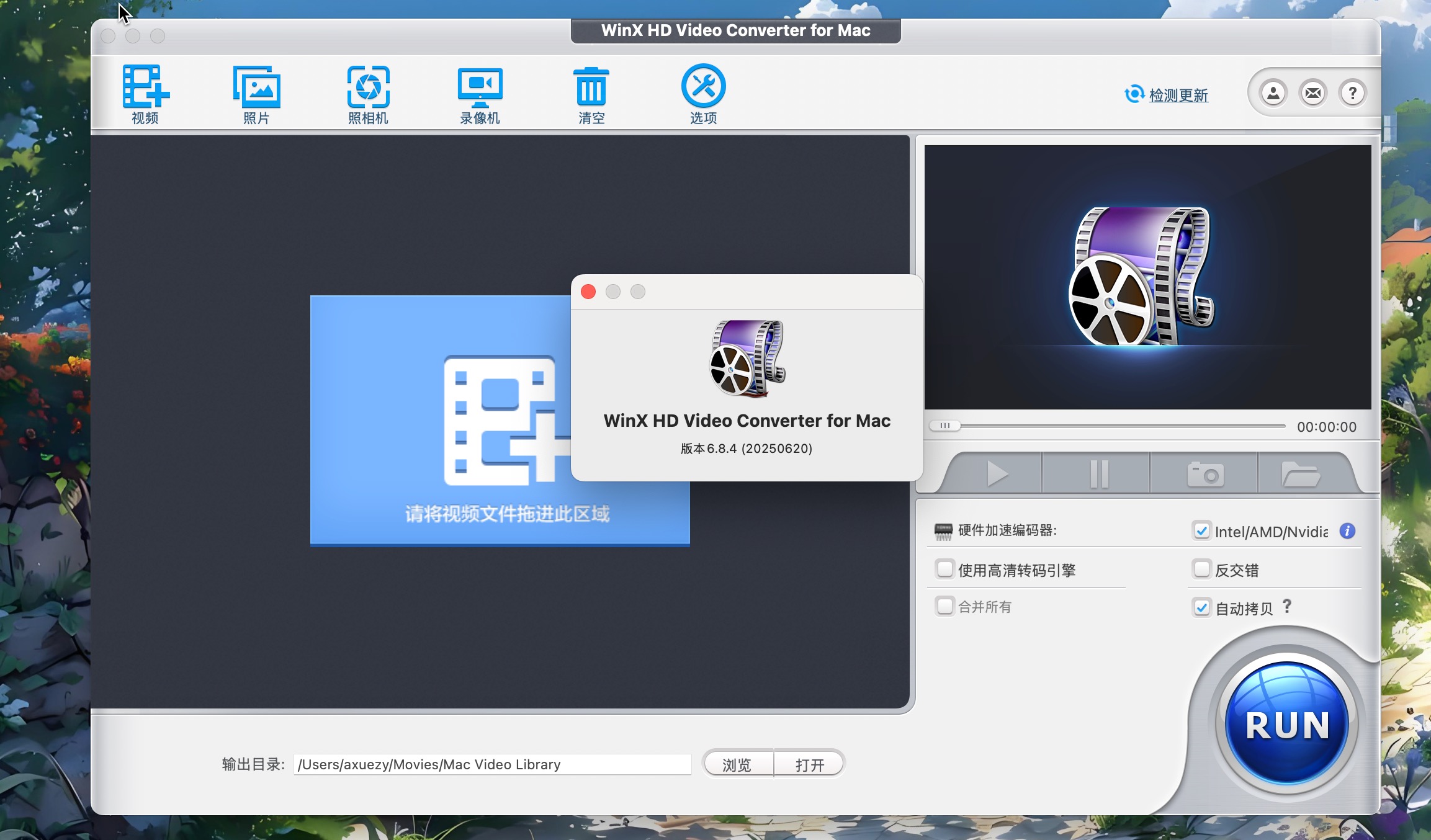This screenshot has height=840, width=1431.
Task: Enable 使用高清转码引擎 checkbox
Action: (x=944, y=569)
